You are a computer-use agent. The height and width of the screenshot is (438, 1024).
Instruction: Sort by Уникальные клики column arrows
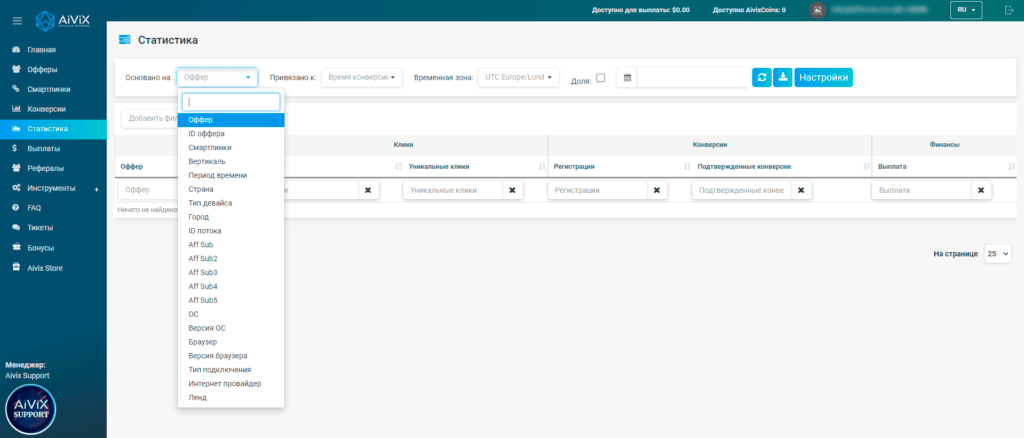[542, 167]
